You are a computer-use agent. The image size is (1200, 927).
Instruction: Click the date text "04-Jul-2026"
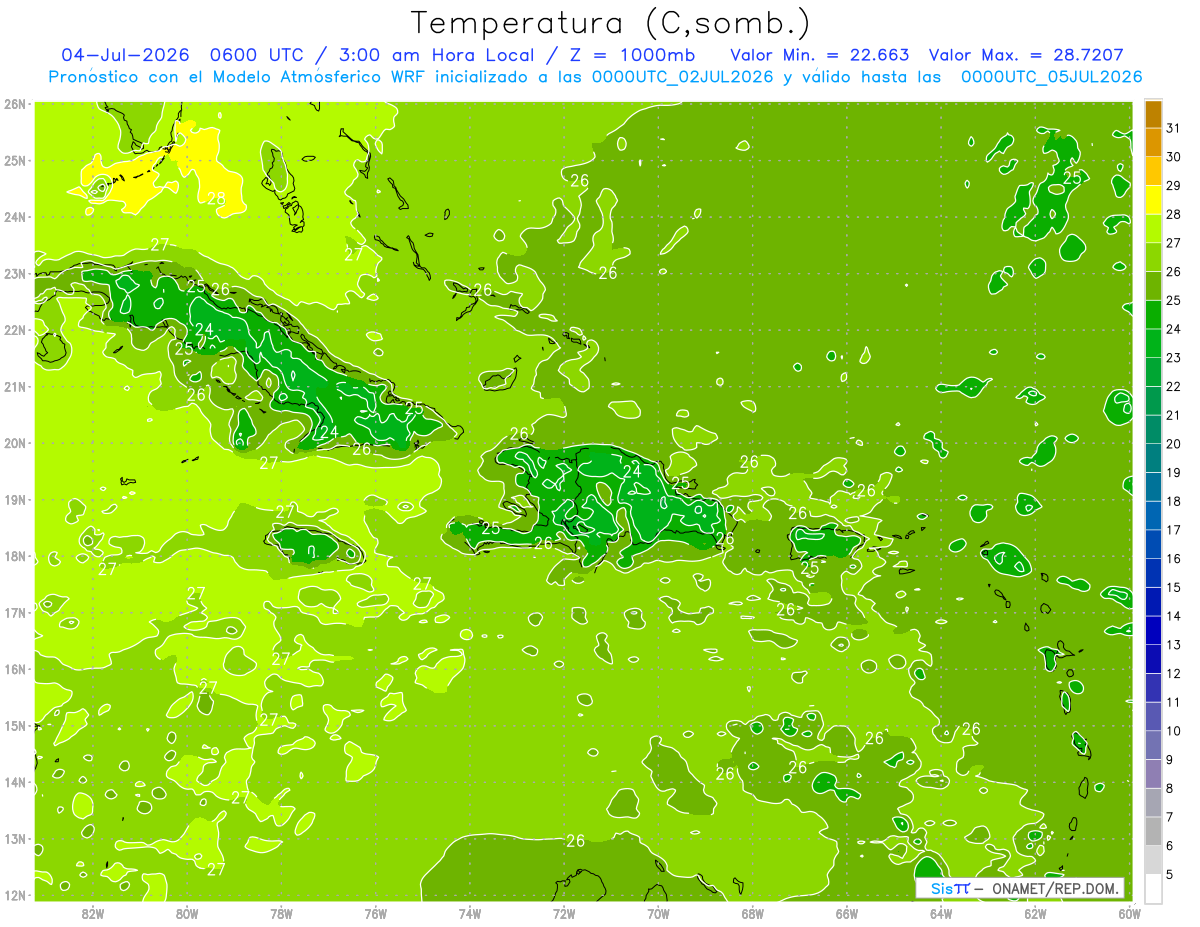tap(125, 54)
